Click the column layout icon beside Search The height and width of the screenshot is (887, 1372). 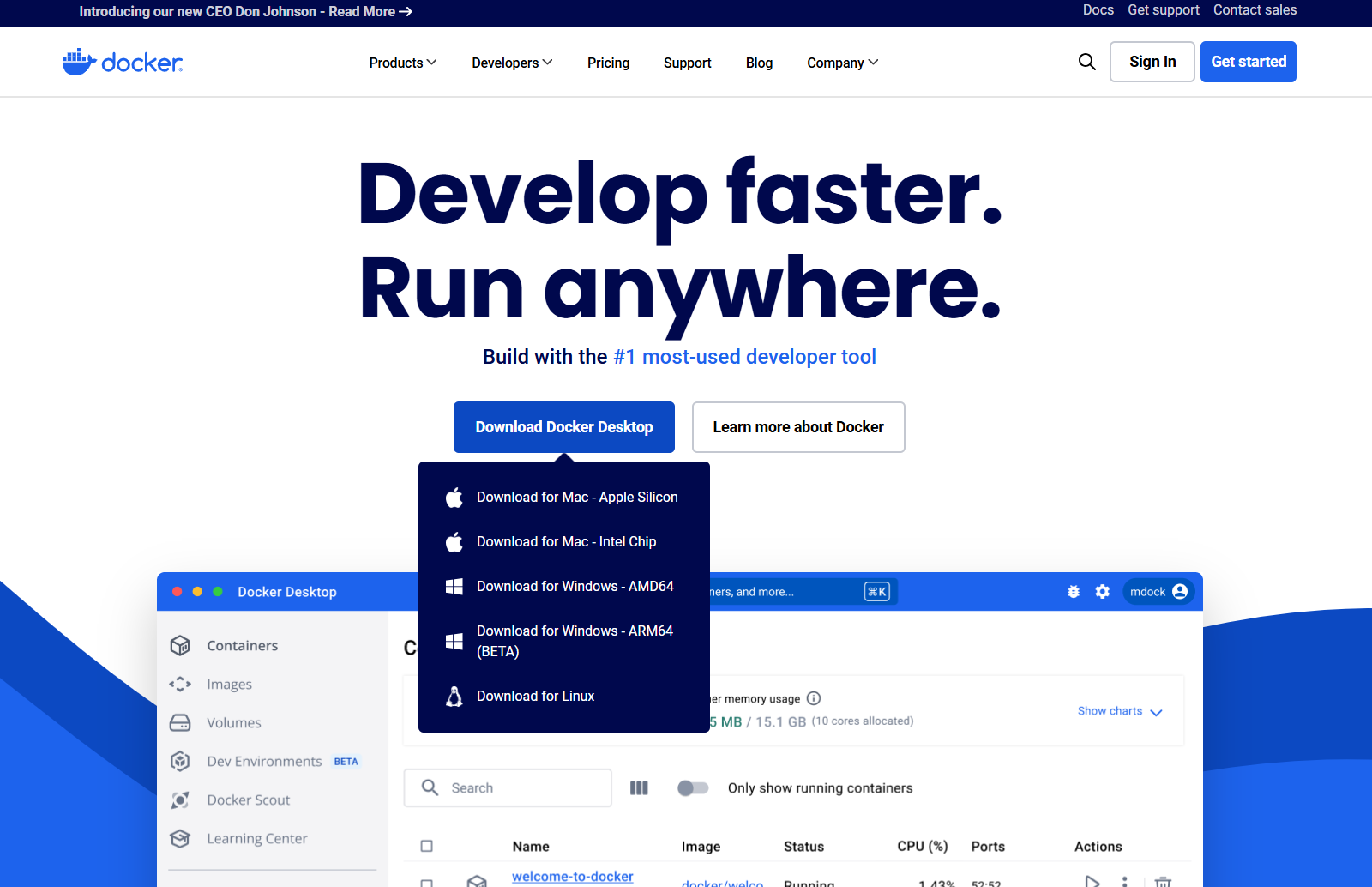(x=639, y=788)
